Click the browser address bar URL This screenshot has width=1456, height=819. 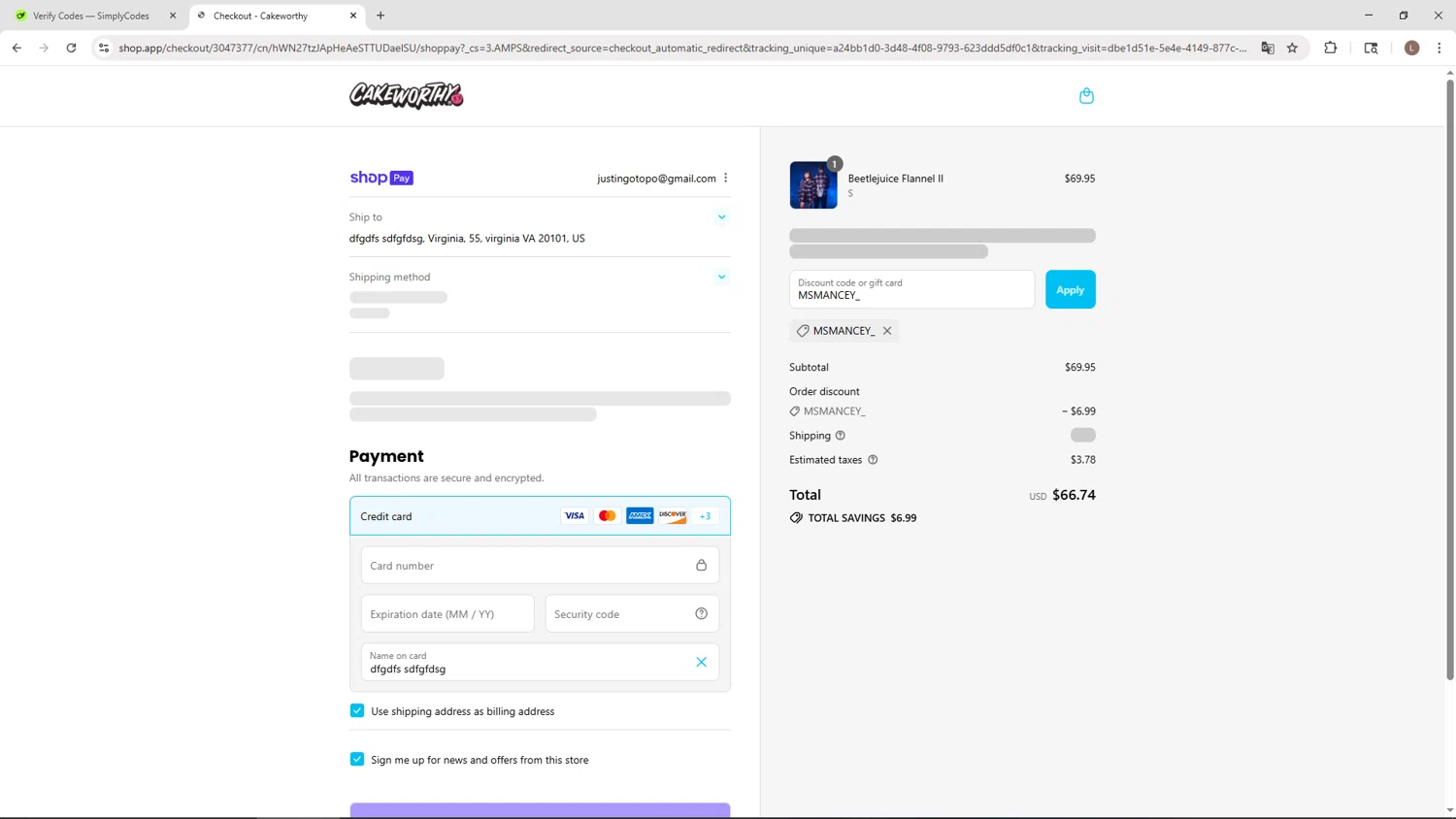click(x=682, y=48)
